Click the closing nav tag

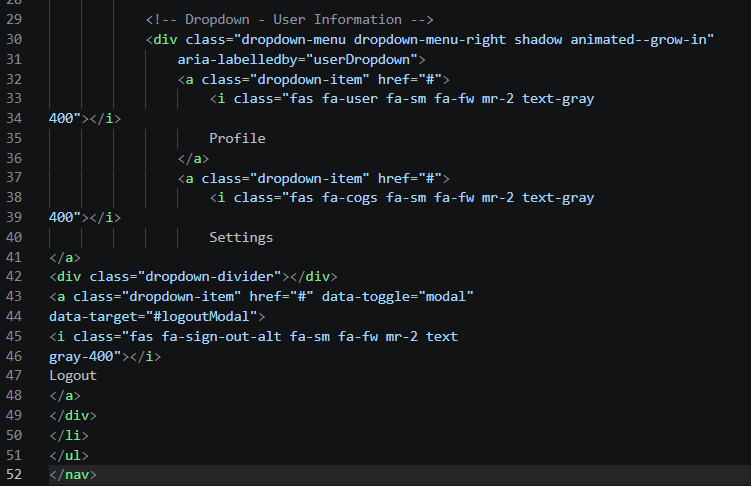(x=73, y=475)
